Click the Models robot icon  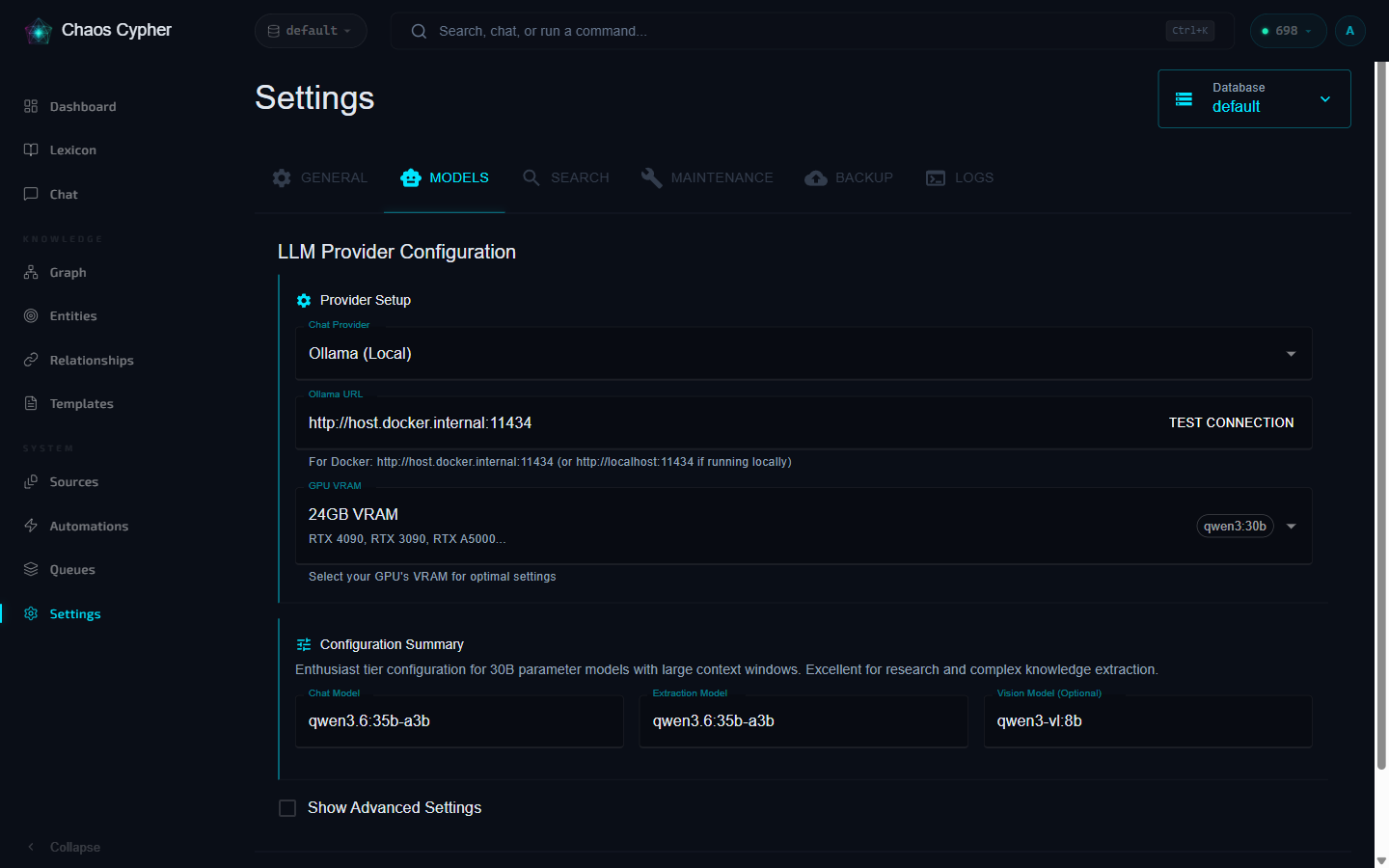coord(411,177)
